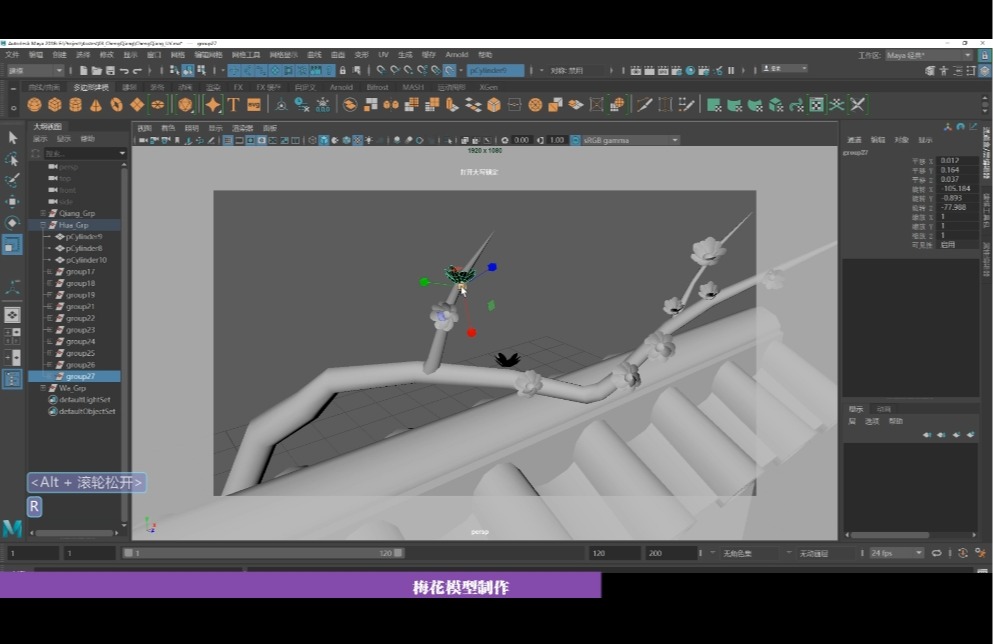Toggle the viewport lock camera icon
The image size is (993, 644).
coord(153,140)
